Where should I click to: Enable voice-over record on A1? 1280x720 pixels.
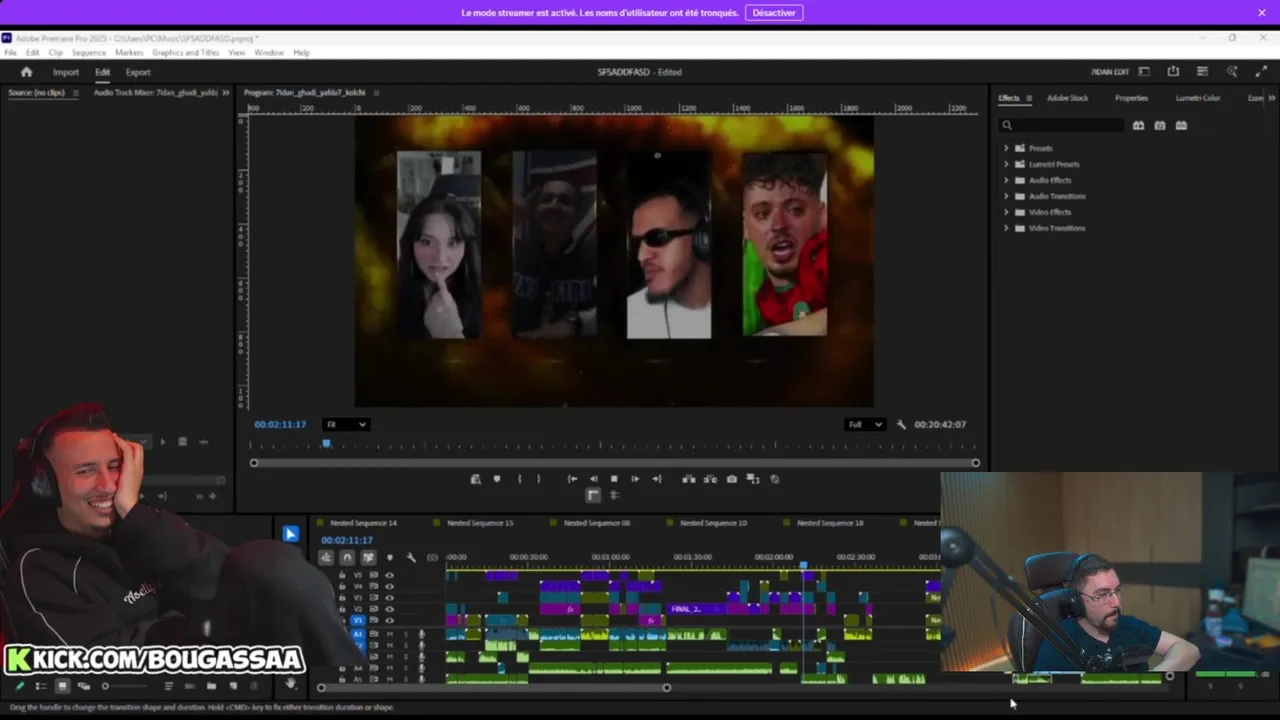pos(421,634)
